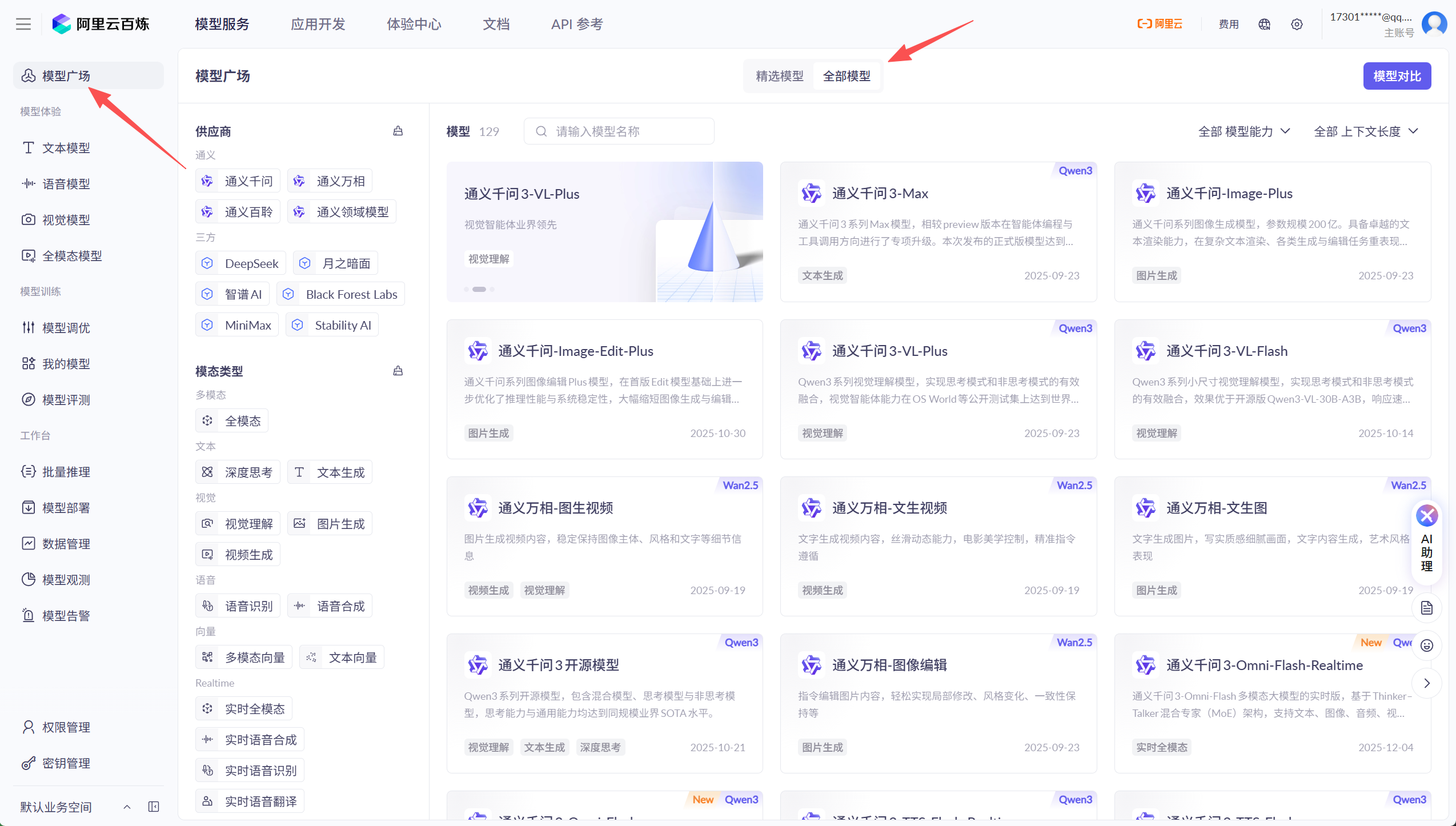Screen dimensions: 1456x826
Task: Open the settings gear icon in header
Action: 1297,24
